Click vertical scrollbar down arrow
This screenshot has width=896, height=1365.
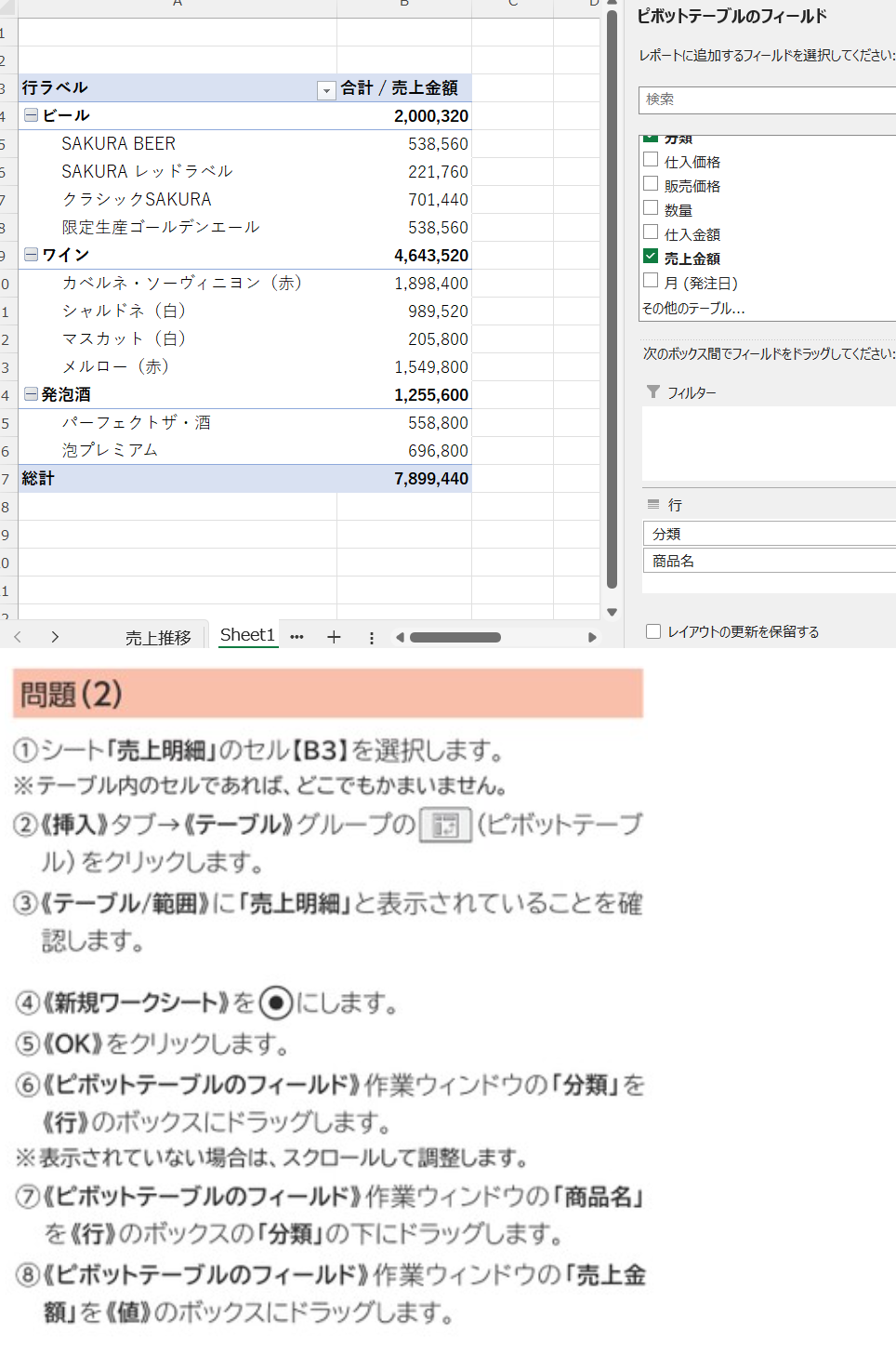click(x=612, y=612)
